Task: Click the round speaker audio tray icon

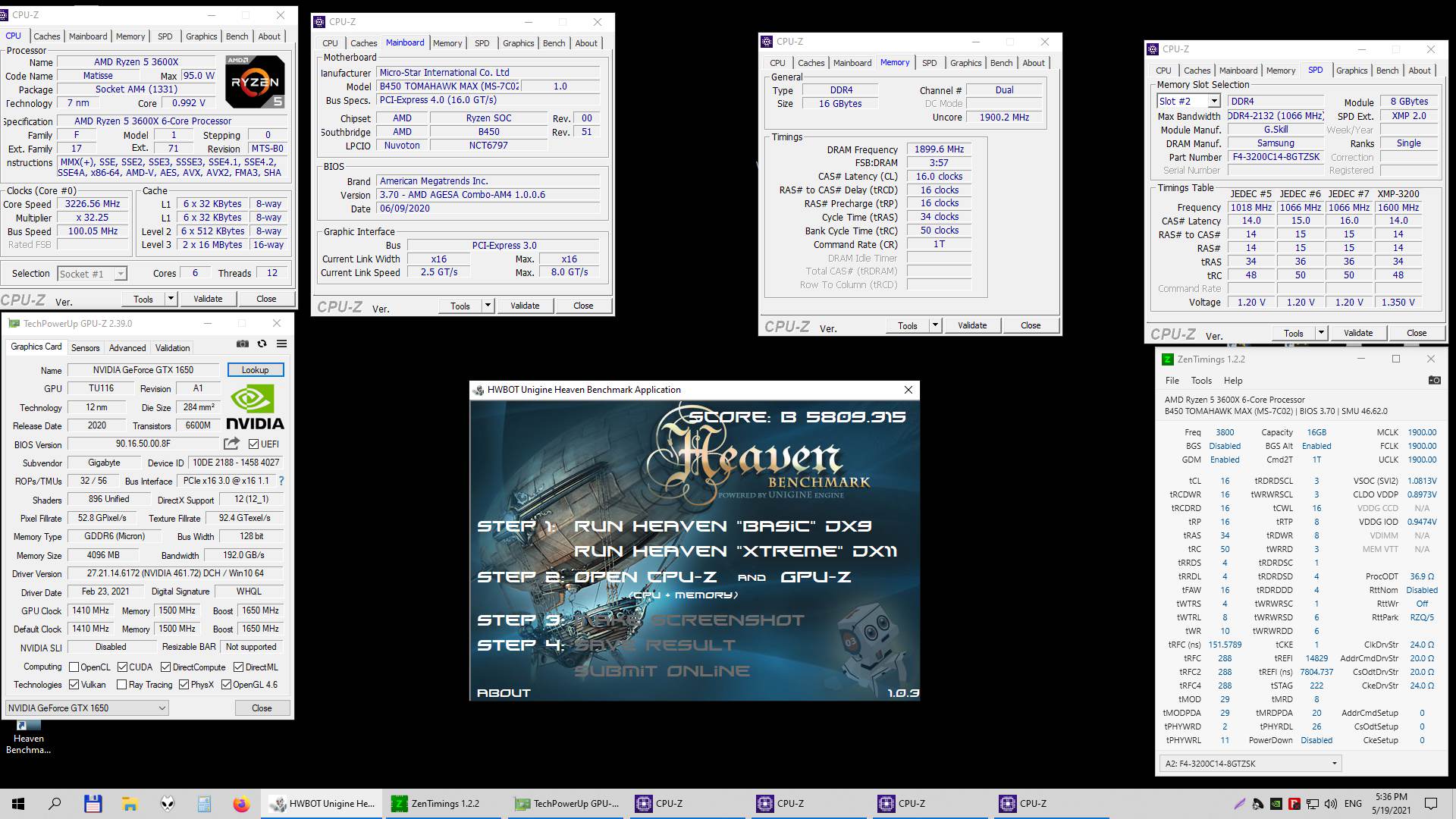Action: (x=1258, y=804)
